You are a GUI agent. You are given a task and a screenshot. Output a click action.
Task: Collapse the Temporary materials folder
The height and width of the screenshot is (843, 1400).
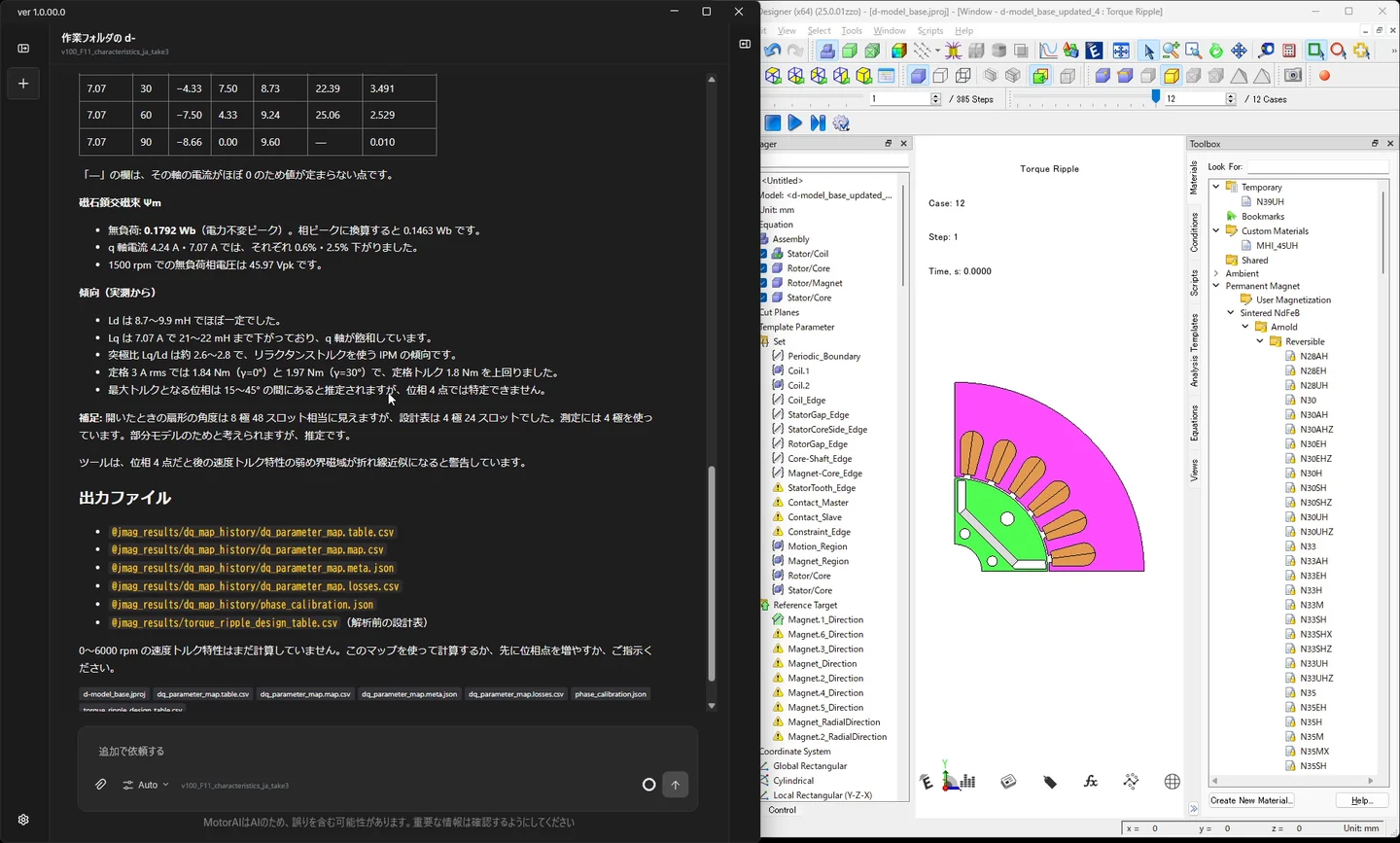(x=1216, y=187)
